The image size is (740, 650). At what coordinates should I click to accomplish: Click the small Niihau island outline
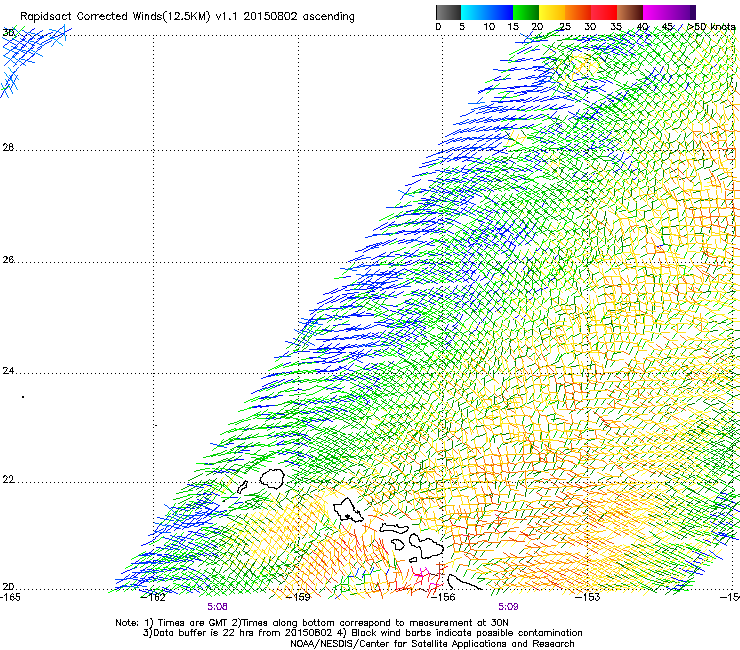pyautogui.click(x=242, y=487)
